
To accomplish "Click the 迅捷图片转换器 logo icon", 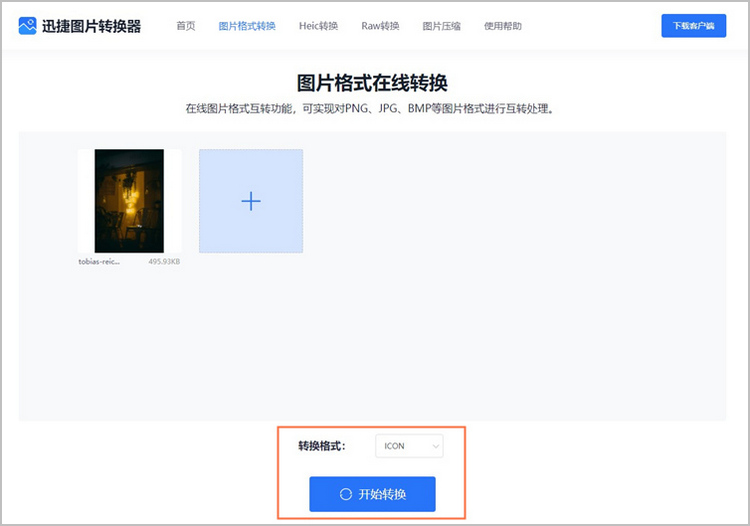I will click(x=27, y=26).
